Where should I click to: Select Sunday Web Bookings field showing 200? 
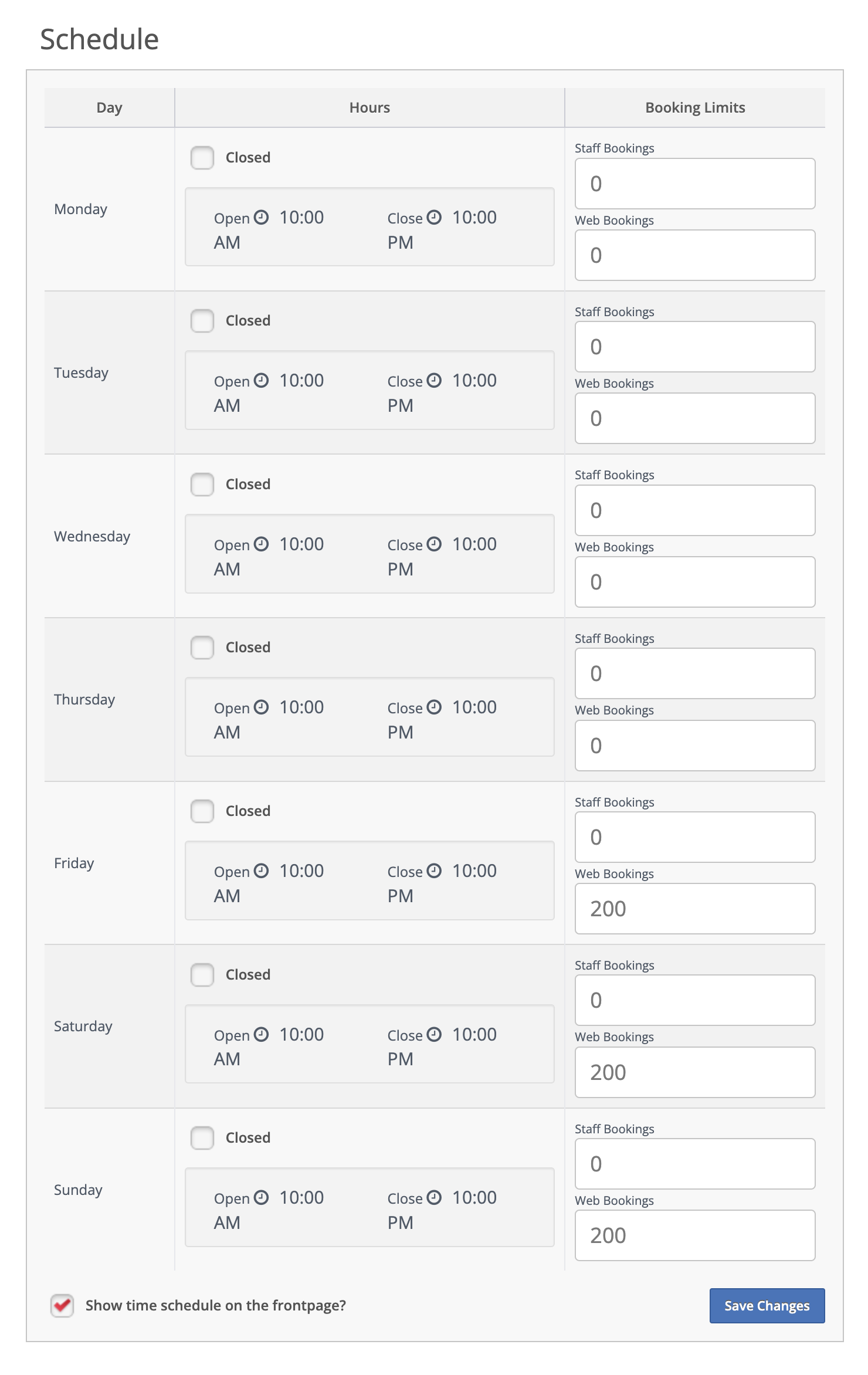point(695,1235)
